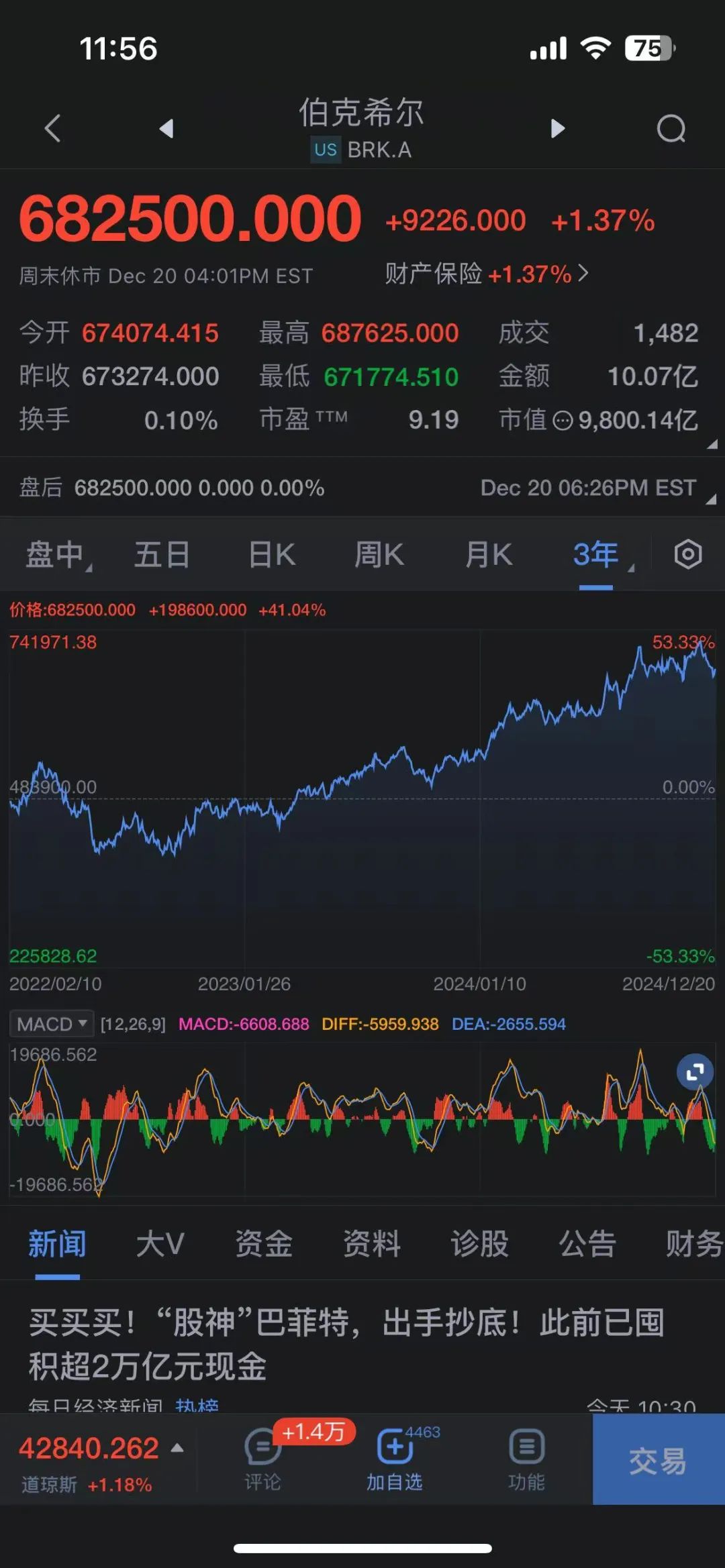Expand chart to fullscreen icon
The width and height of the screenshot is (725, 1568).
point(695,1072)
